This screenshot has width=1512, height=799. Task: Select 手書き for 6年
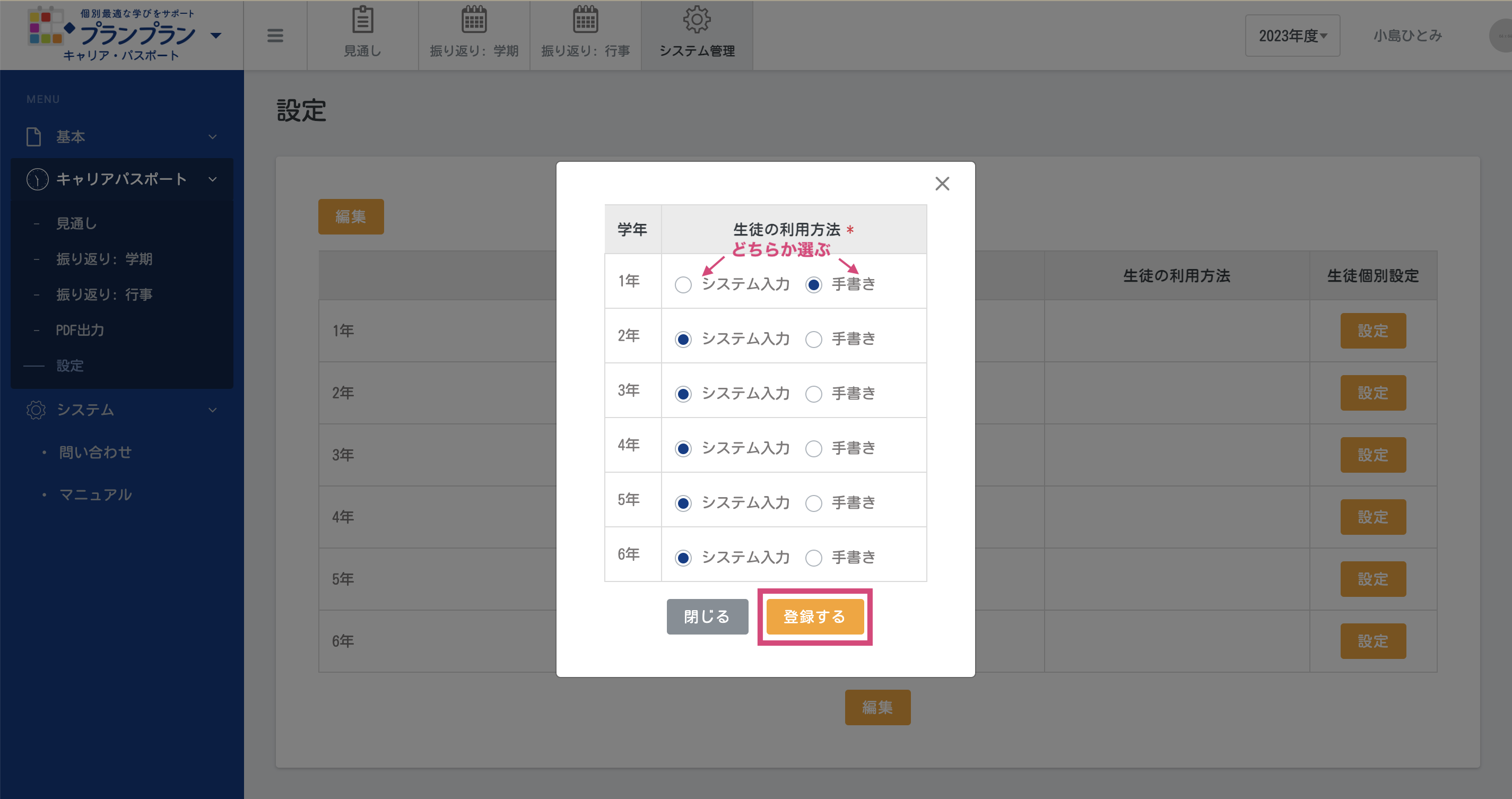(x=813, y=558)
